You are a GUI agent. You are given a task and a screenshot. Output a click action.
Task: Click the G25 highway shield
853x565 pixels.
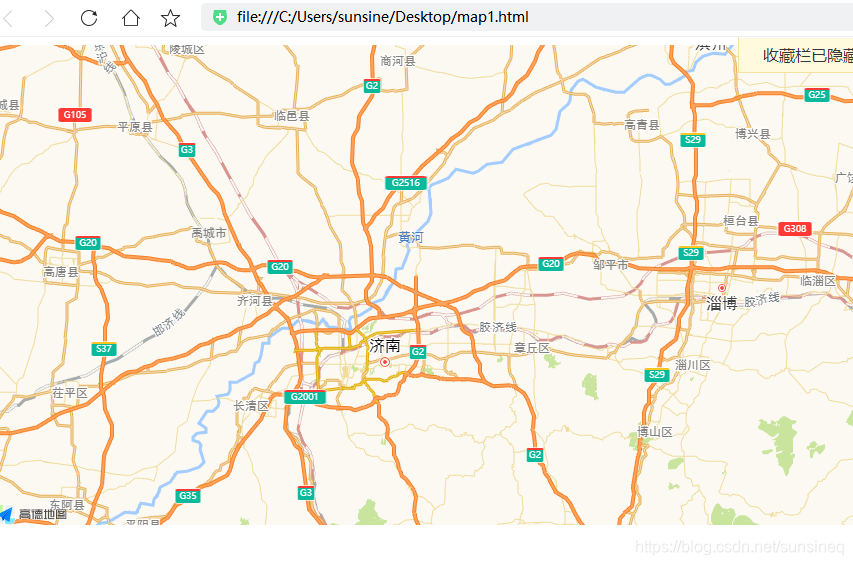(817, 95)
